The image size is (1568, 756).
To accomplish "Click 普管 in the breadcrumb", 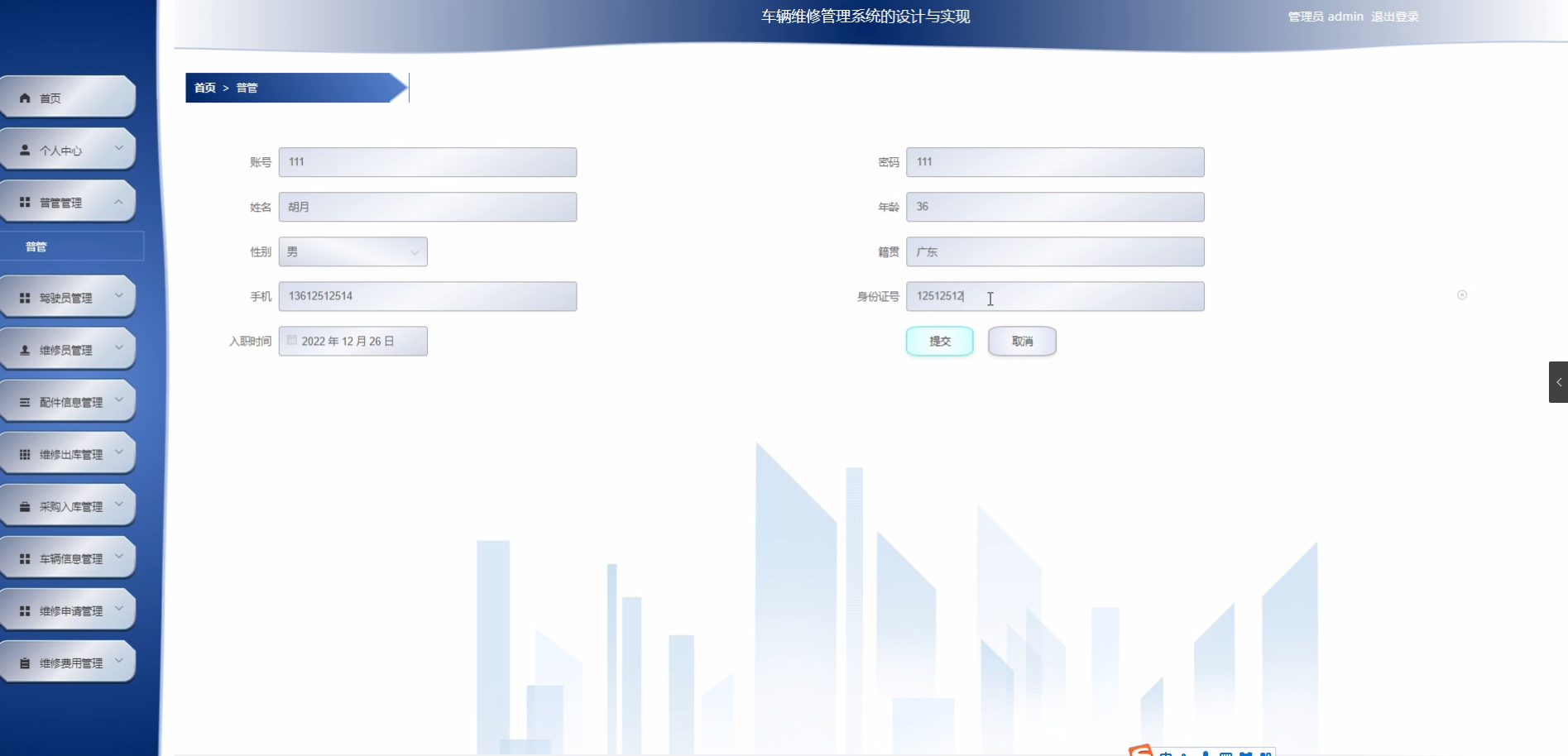I will tap(247, 88).
